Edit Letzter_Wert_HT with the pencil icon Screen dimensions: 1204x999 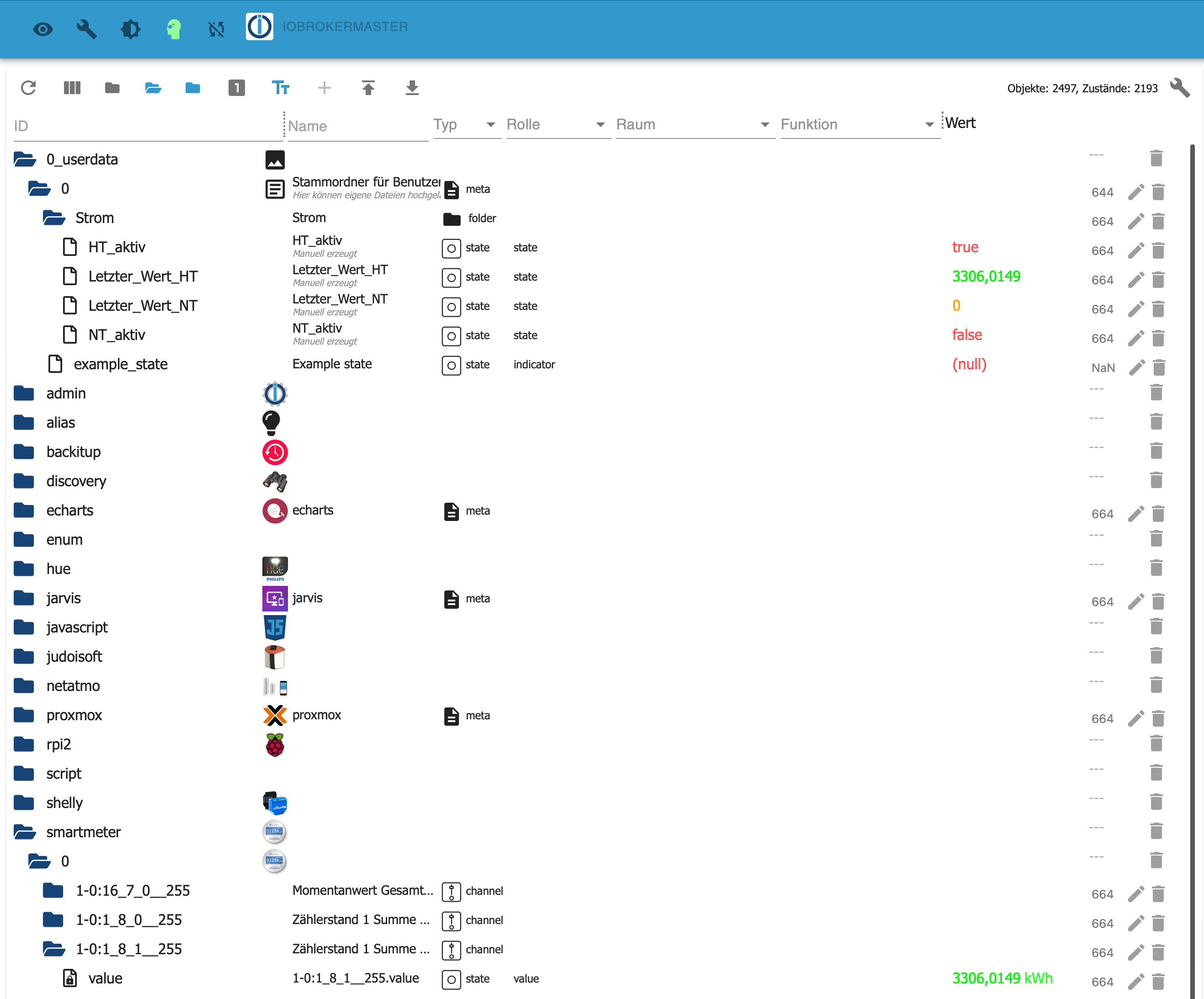1136,280
